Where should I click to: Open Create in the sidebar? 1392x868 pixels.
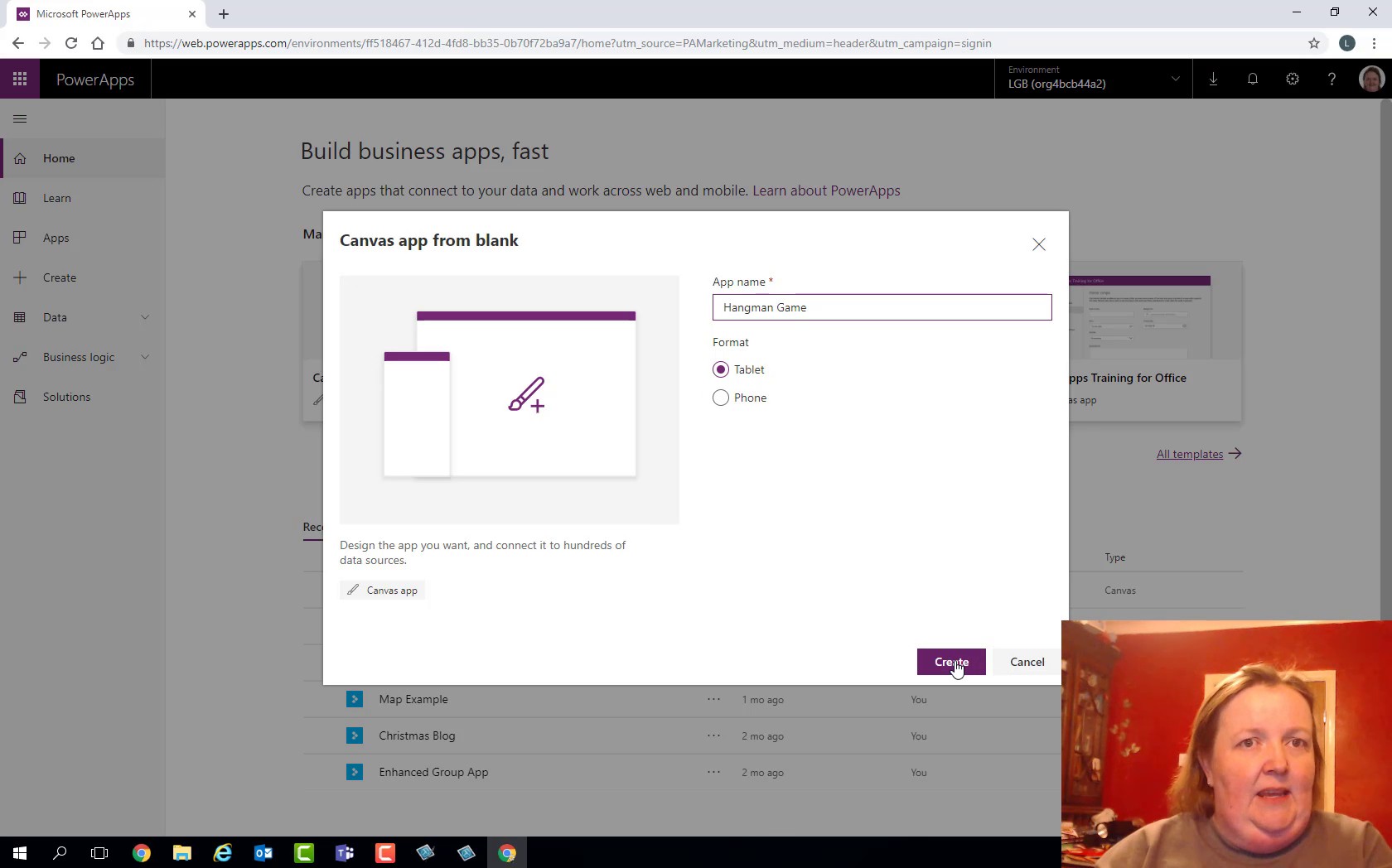click(83, 277)
